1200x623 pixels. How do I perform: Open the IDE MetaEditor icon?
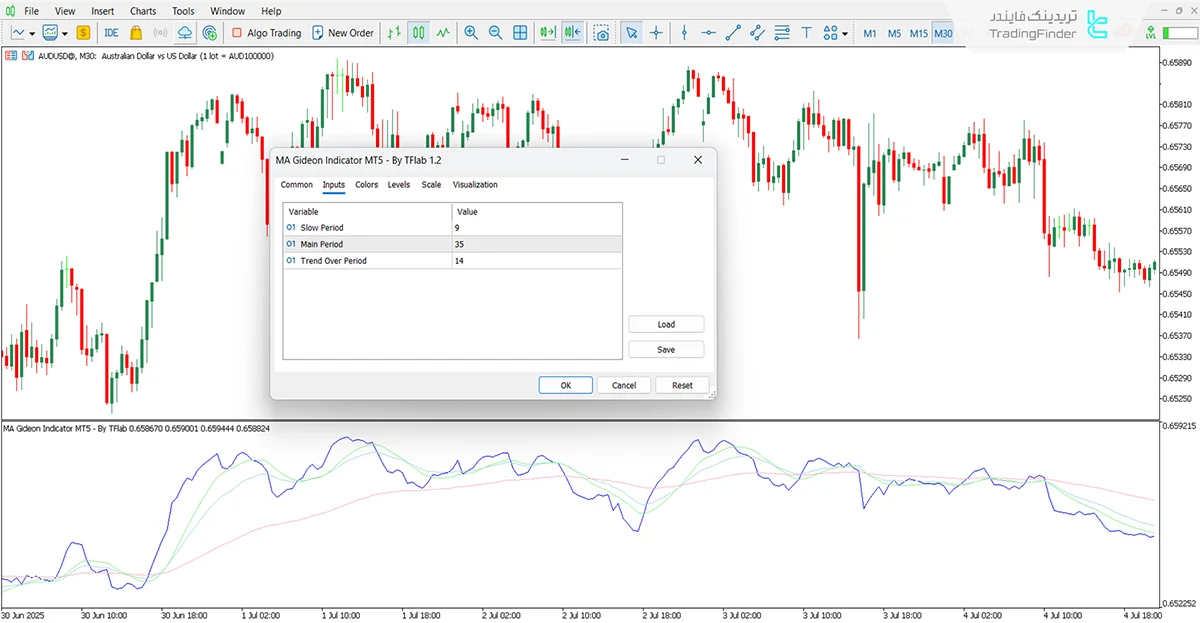pyautogui.click(x=111, y=33)
